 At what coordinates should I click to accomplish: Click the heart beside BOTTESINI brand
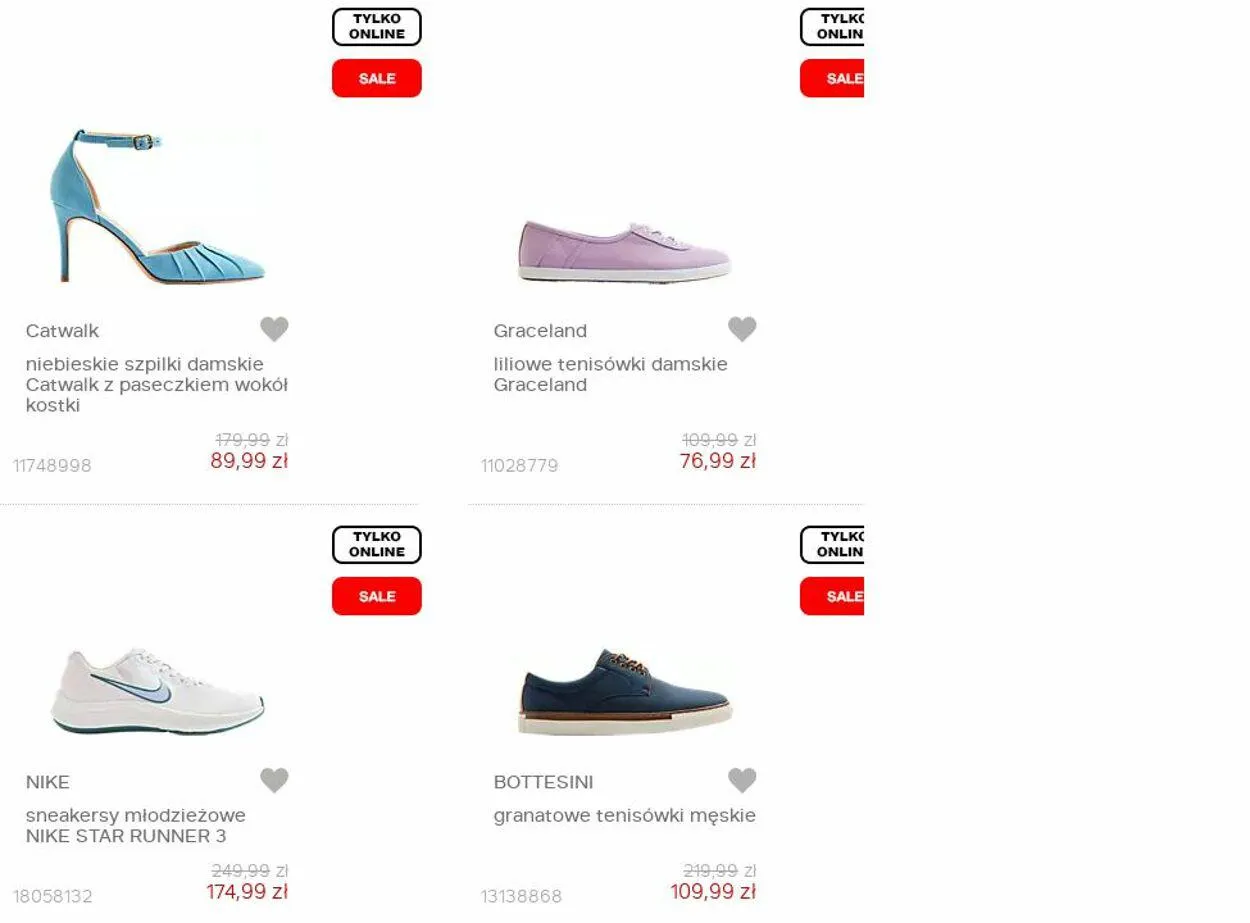(x=742, y=780)
